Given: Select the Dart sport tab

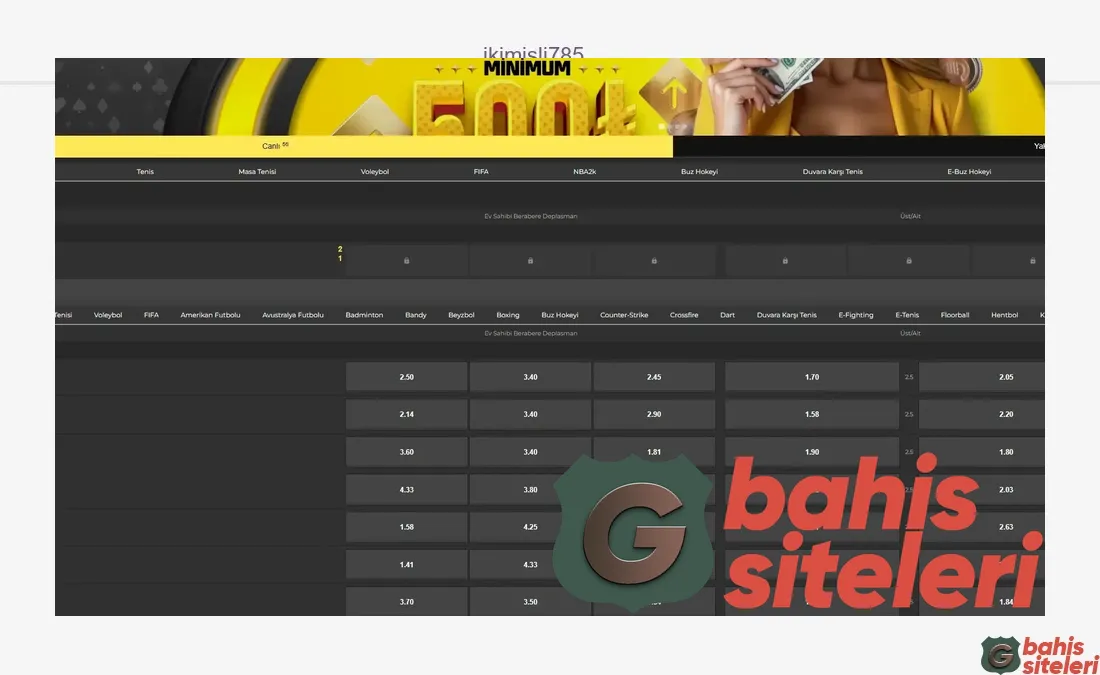Looking at the screenshot, I should (727, 315).
